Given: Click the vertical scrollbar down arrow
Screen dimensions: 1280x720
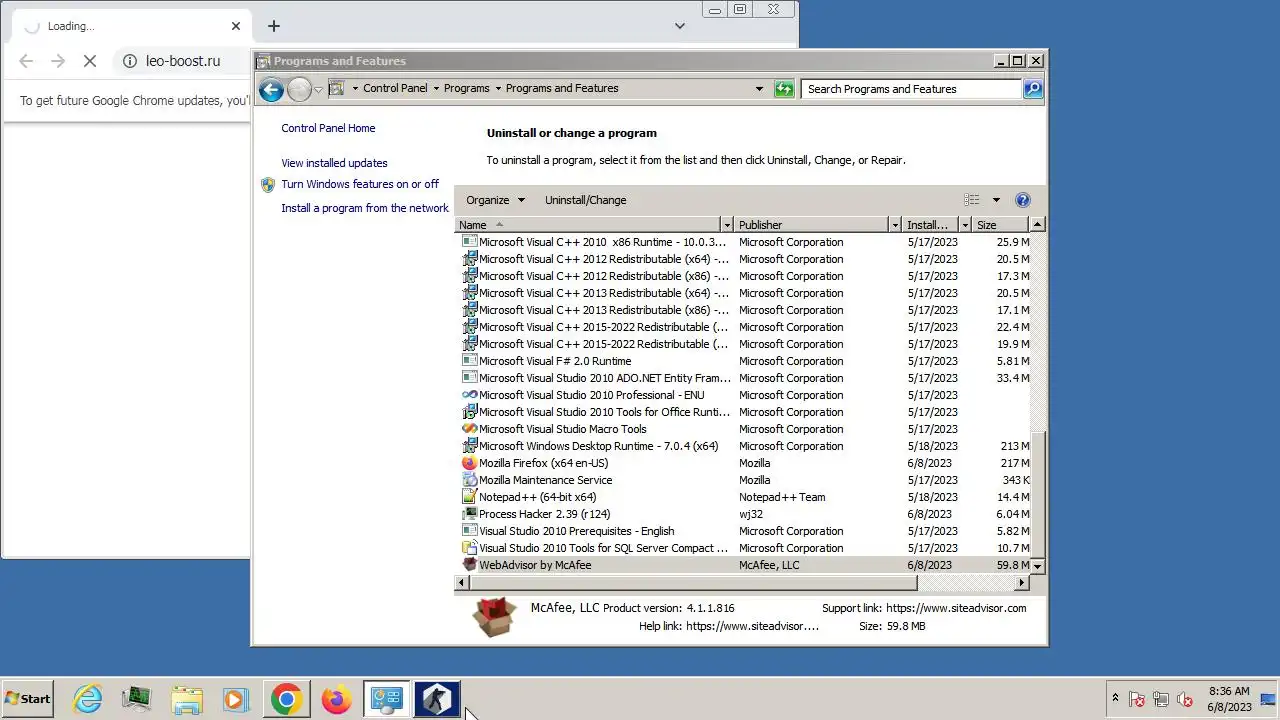Looking at the screenshot, I should [1038, 566].
